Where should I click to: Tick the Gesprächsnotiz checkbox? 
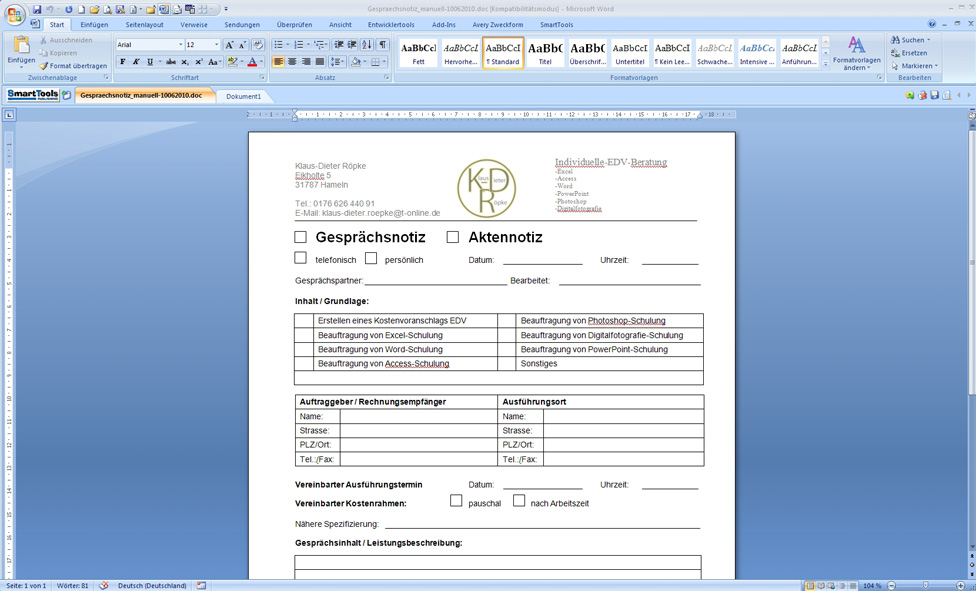pos(300,237)
